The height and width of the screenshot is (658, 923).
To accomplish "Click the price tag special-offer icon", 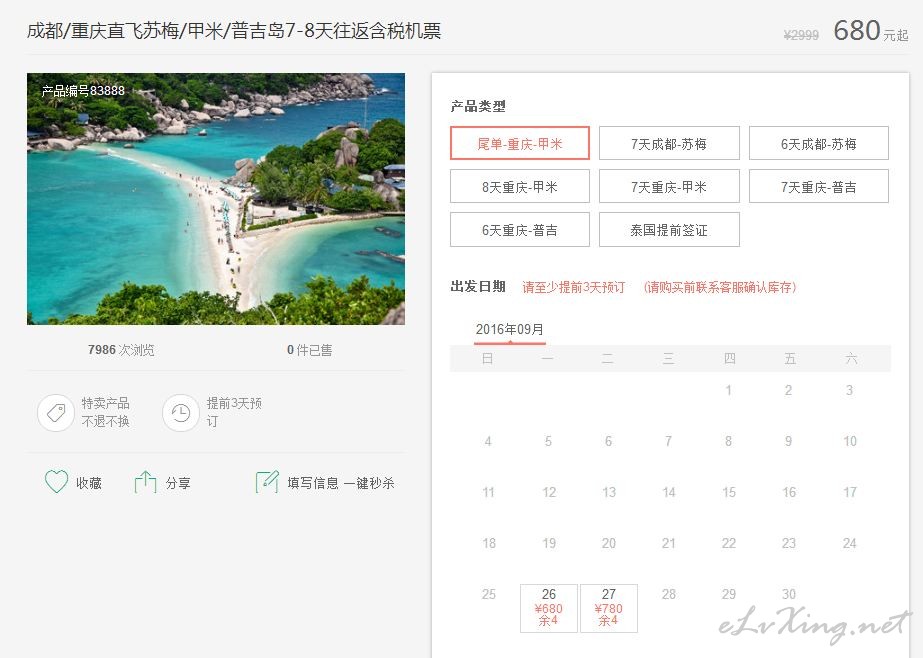I will (x=56, y=413).
